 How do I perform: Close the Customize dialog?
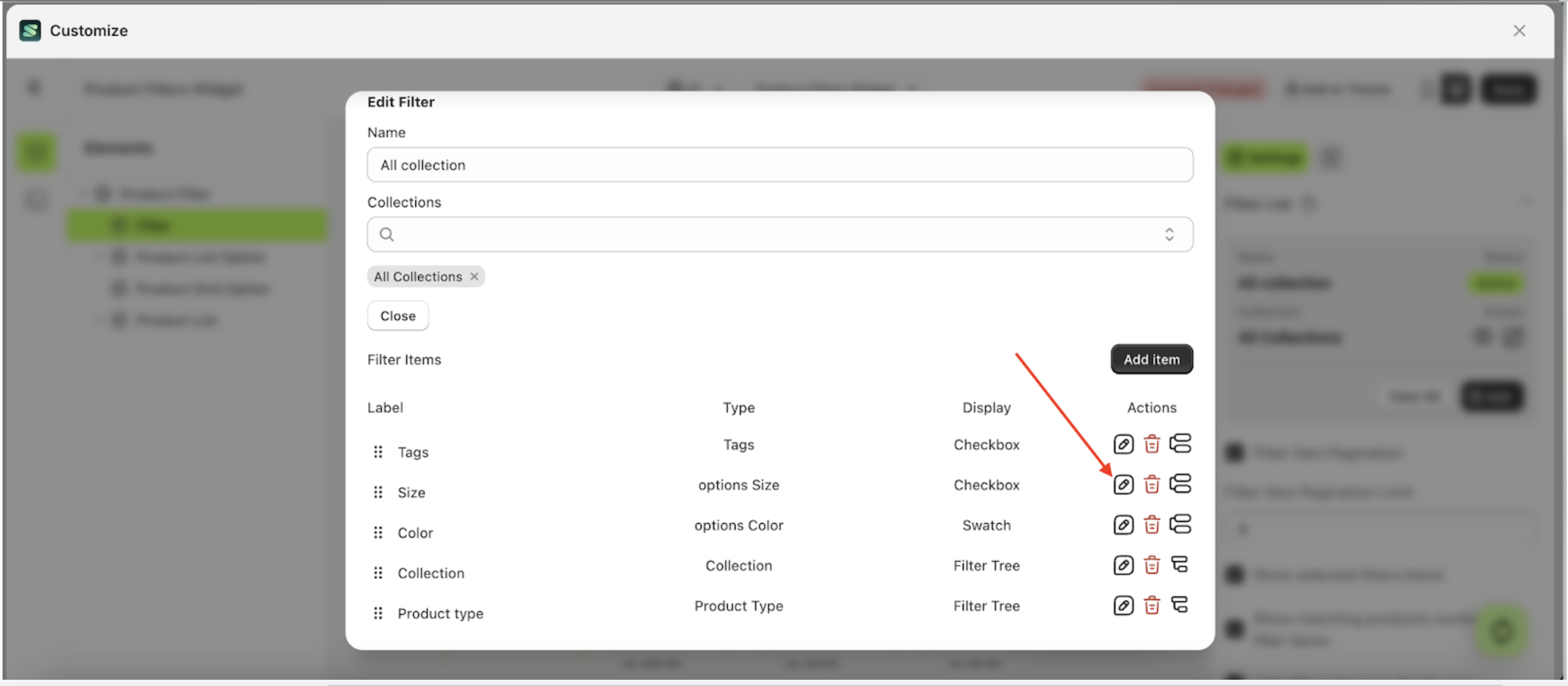click(1519, 30)
